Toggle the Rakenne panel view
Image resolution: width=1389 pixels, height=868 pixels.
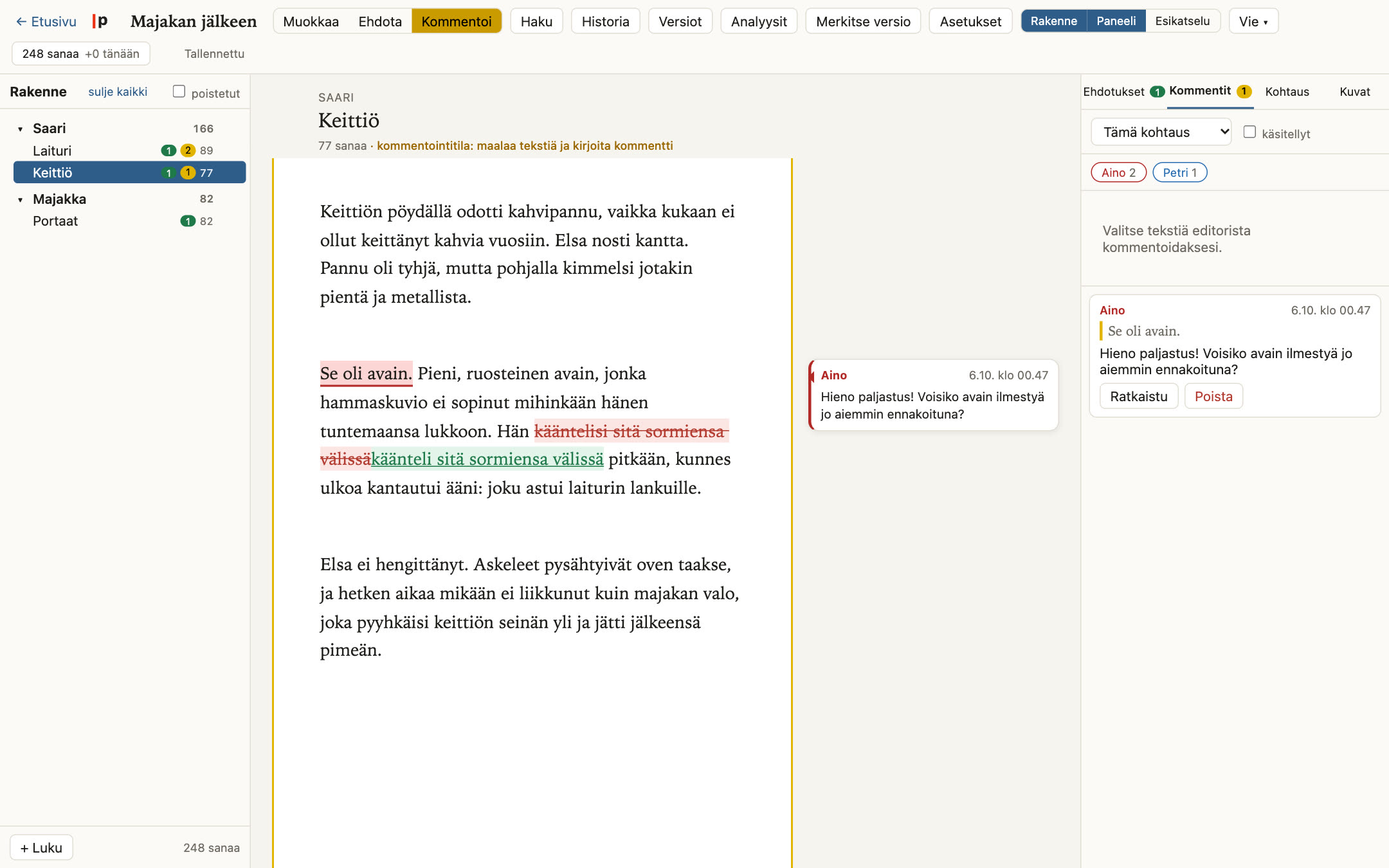pyautogui.click(x=1053, y=21)
